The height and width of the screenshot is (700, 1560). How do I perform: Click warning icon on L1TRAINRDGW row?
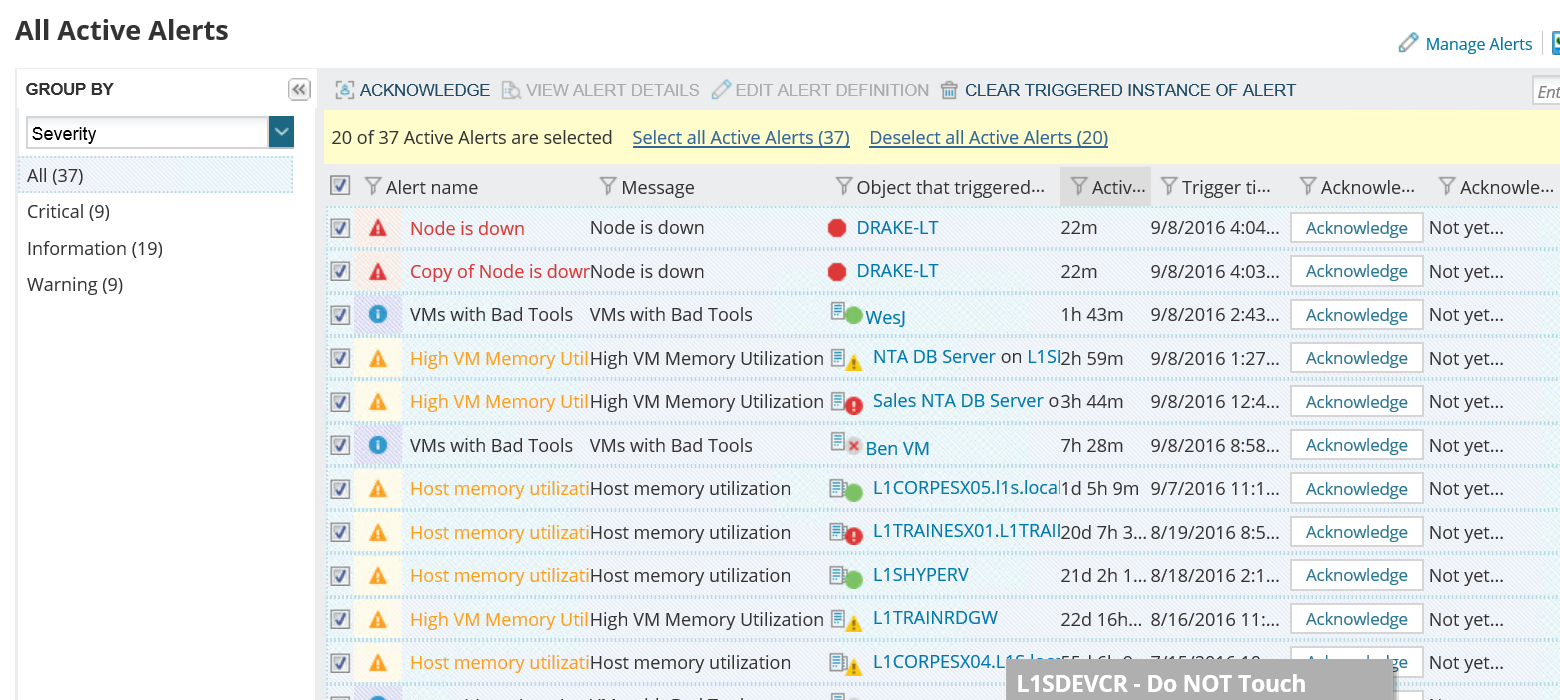click(x=378, y=619)
